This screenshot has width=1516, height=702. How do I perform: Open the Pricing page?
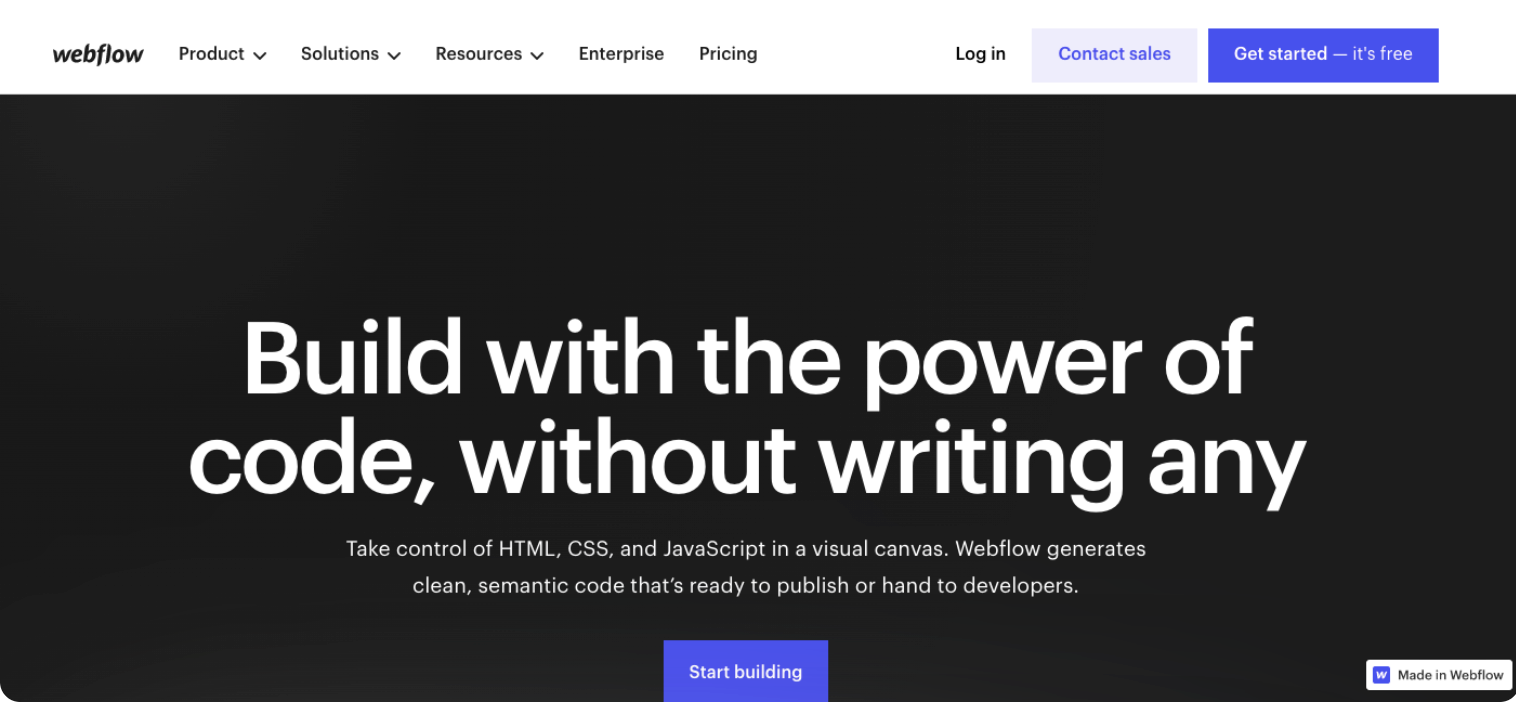(x=728, y=54)
